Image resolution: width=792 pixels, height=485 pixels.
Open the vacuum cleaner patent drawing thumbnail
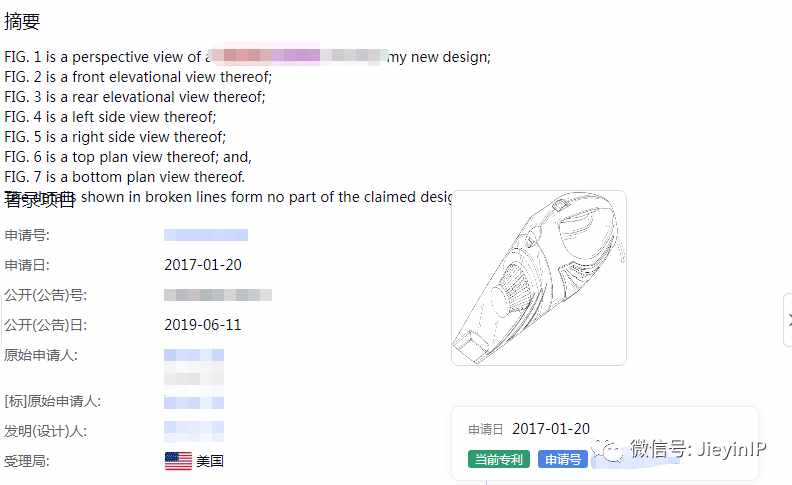[x=538, y=277]
